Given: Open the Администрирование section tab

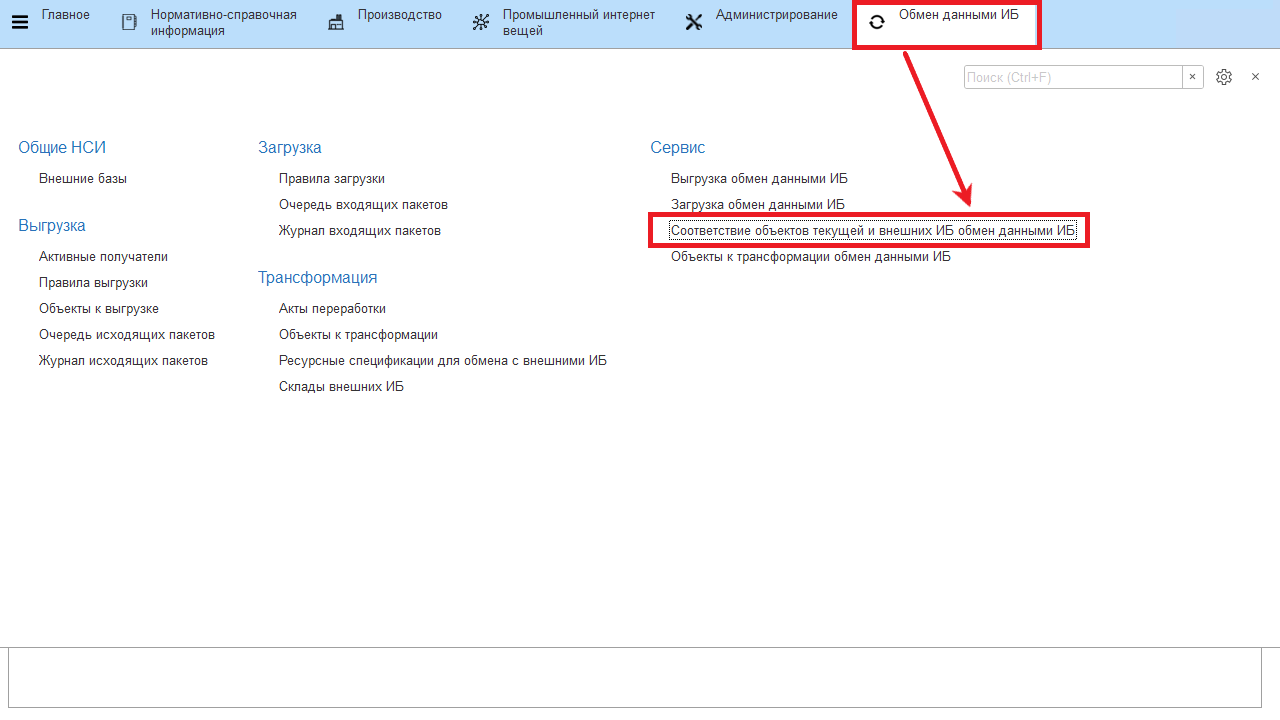Looking at the screenshot, I should 776,15.
